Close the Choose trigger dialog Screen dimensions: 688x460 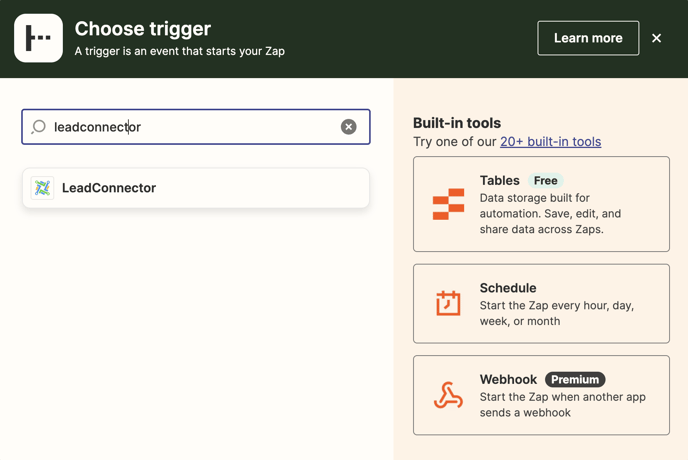[x=656, y=38]
